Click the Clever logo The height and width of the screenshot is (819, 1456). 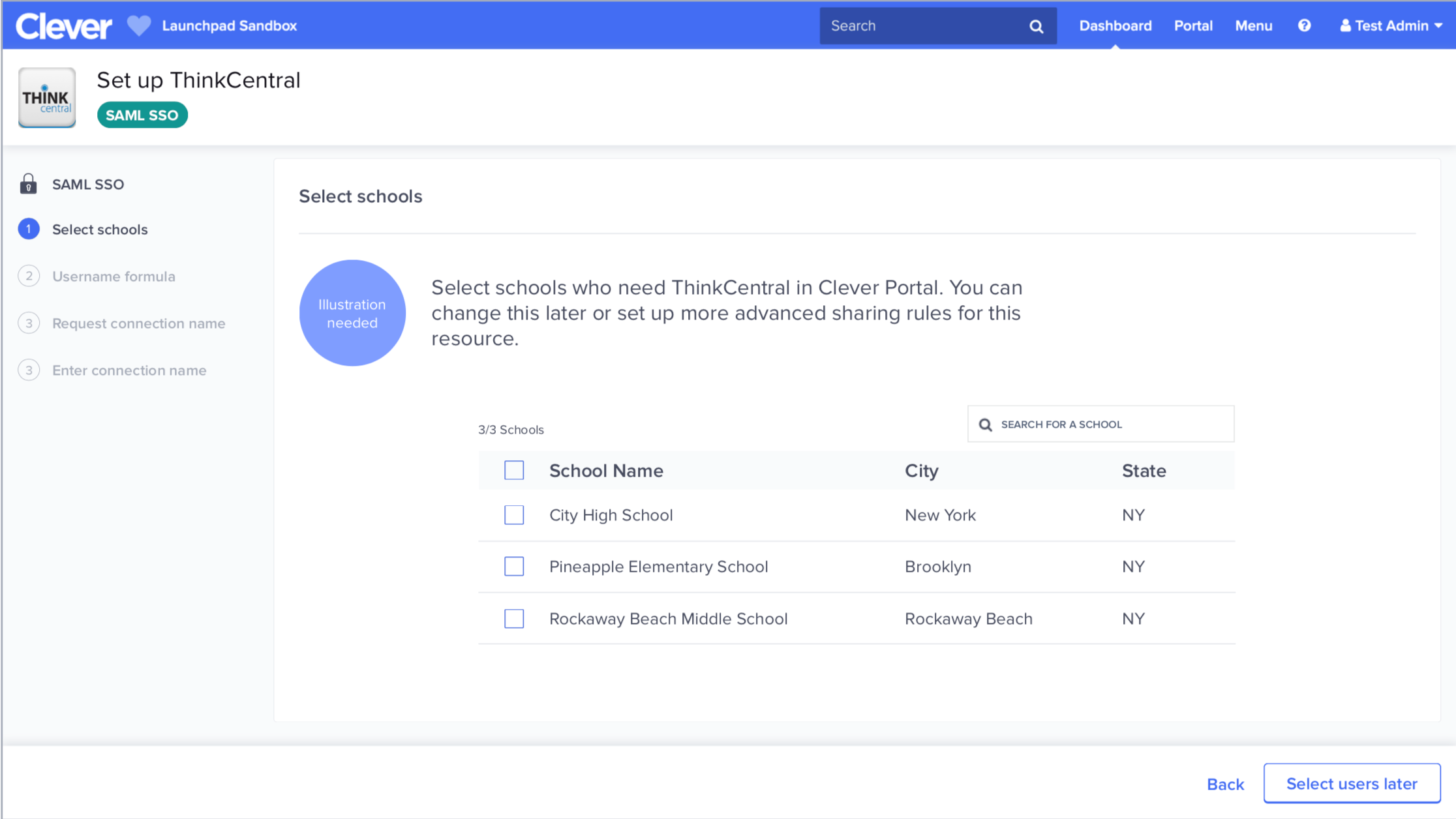click(x=63, y=26)
